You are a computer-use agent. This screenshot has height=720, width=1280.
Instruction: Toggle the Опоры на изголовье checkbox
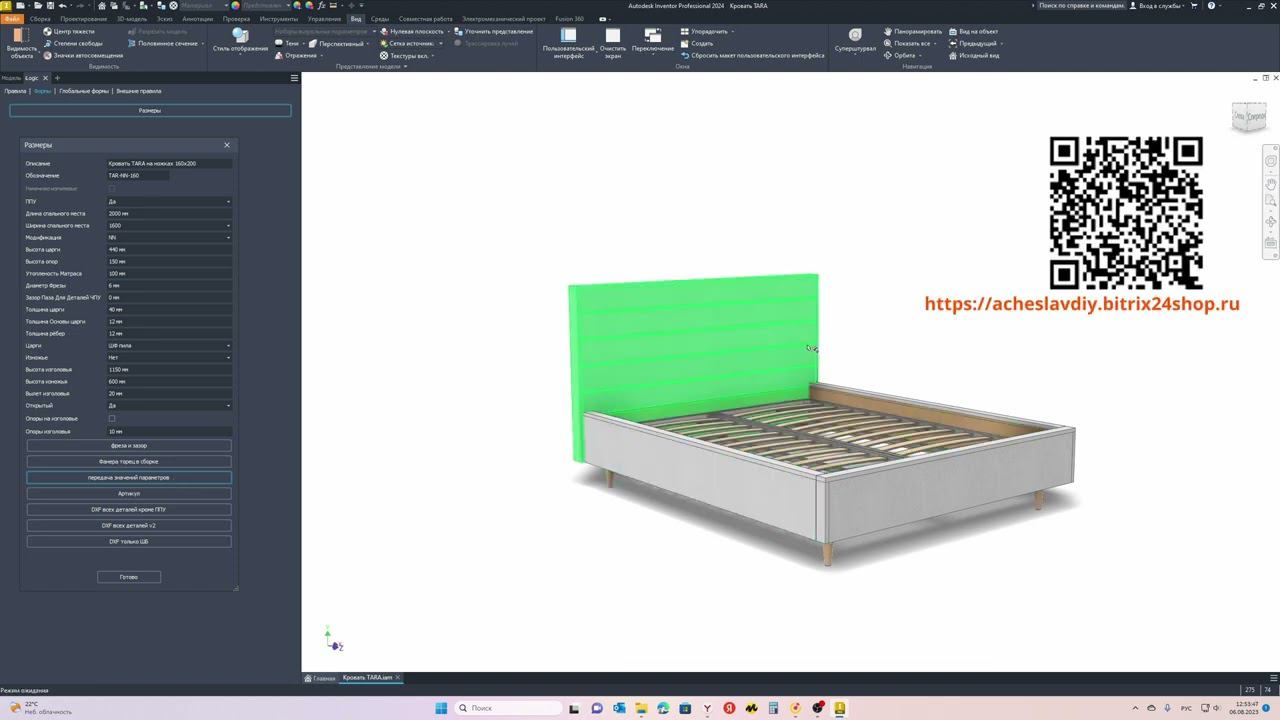tap(112, 418)
